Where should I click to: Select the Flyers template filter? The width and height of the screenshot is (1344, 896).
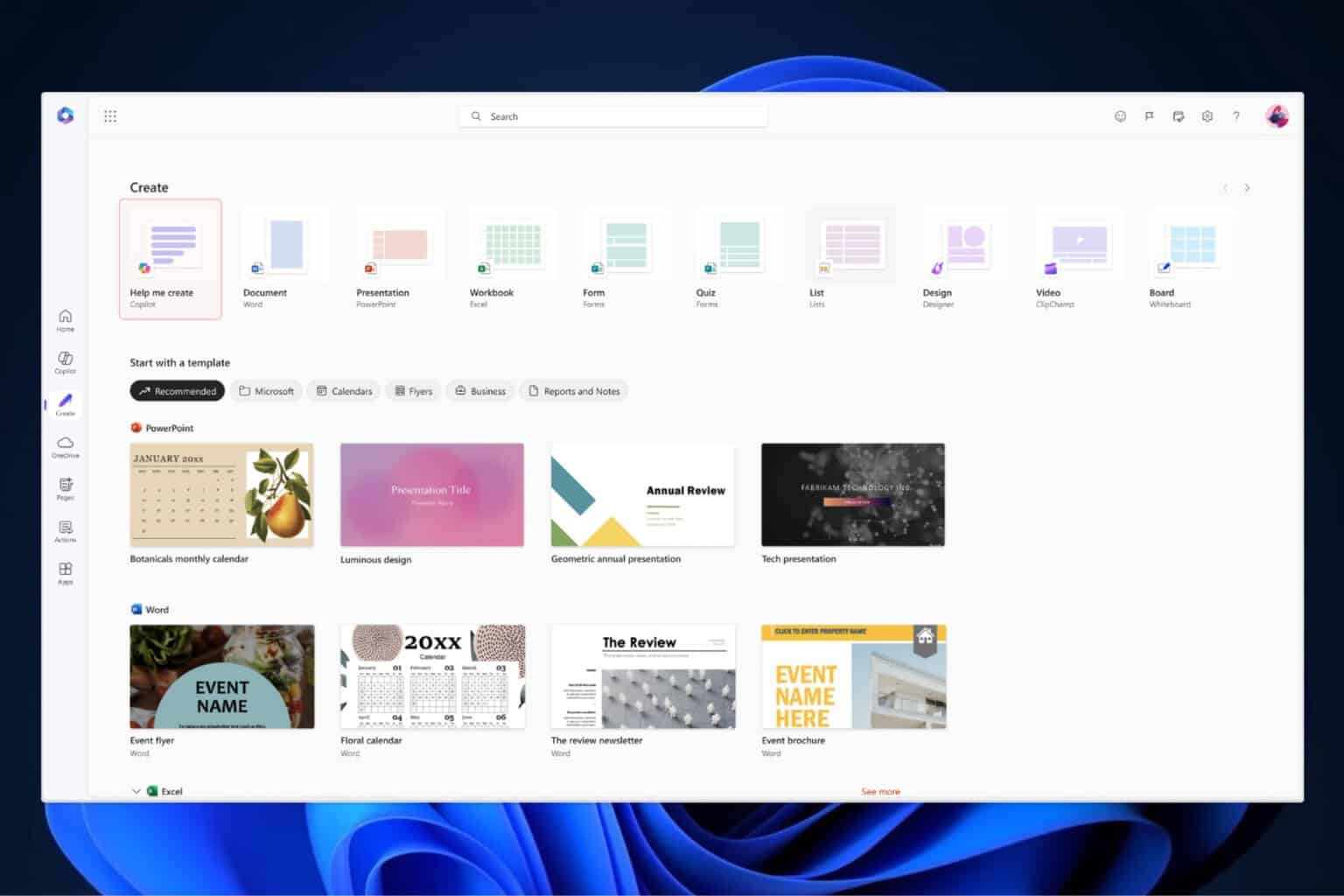tap(413, 391)
